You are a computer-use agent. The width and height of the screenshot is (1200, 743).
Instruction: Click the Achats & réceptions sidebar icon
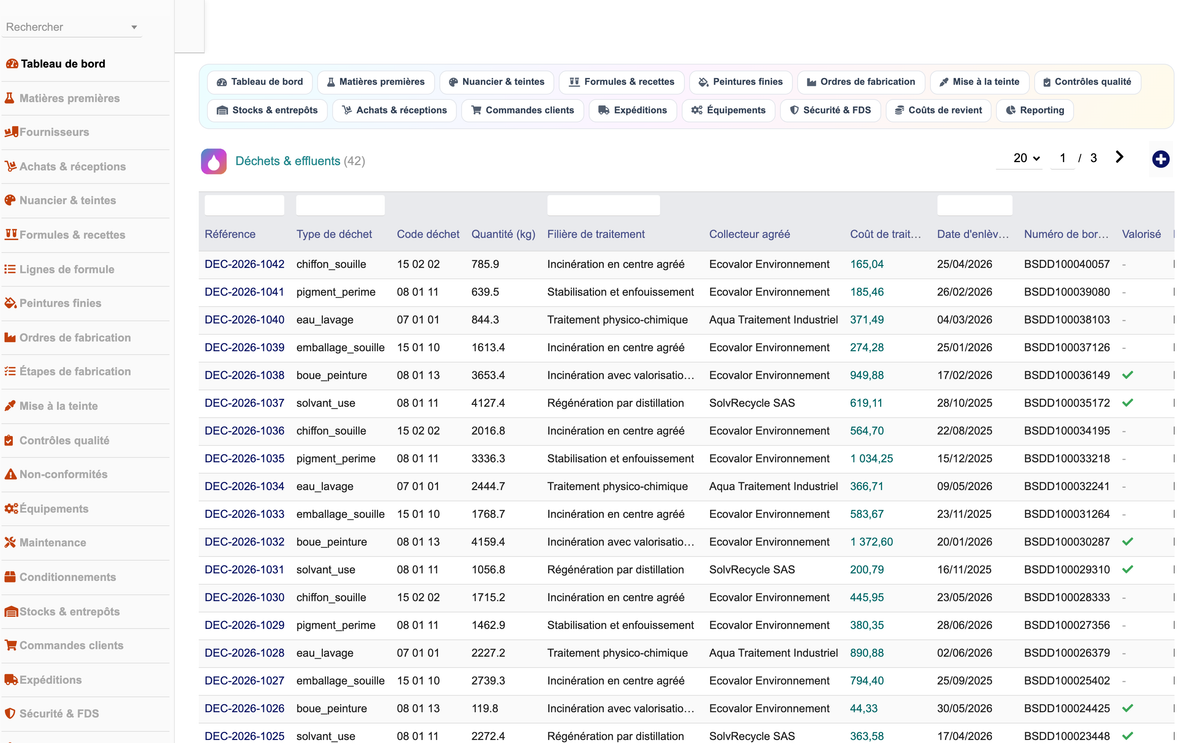(x=10, y=166)
